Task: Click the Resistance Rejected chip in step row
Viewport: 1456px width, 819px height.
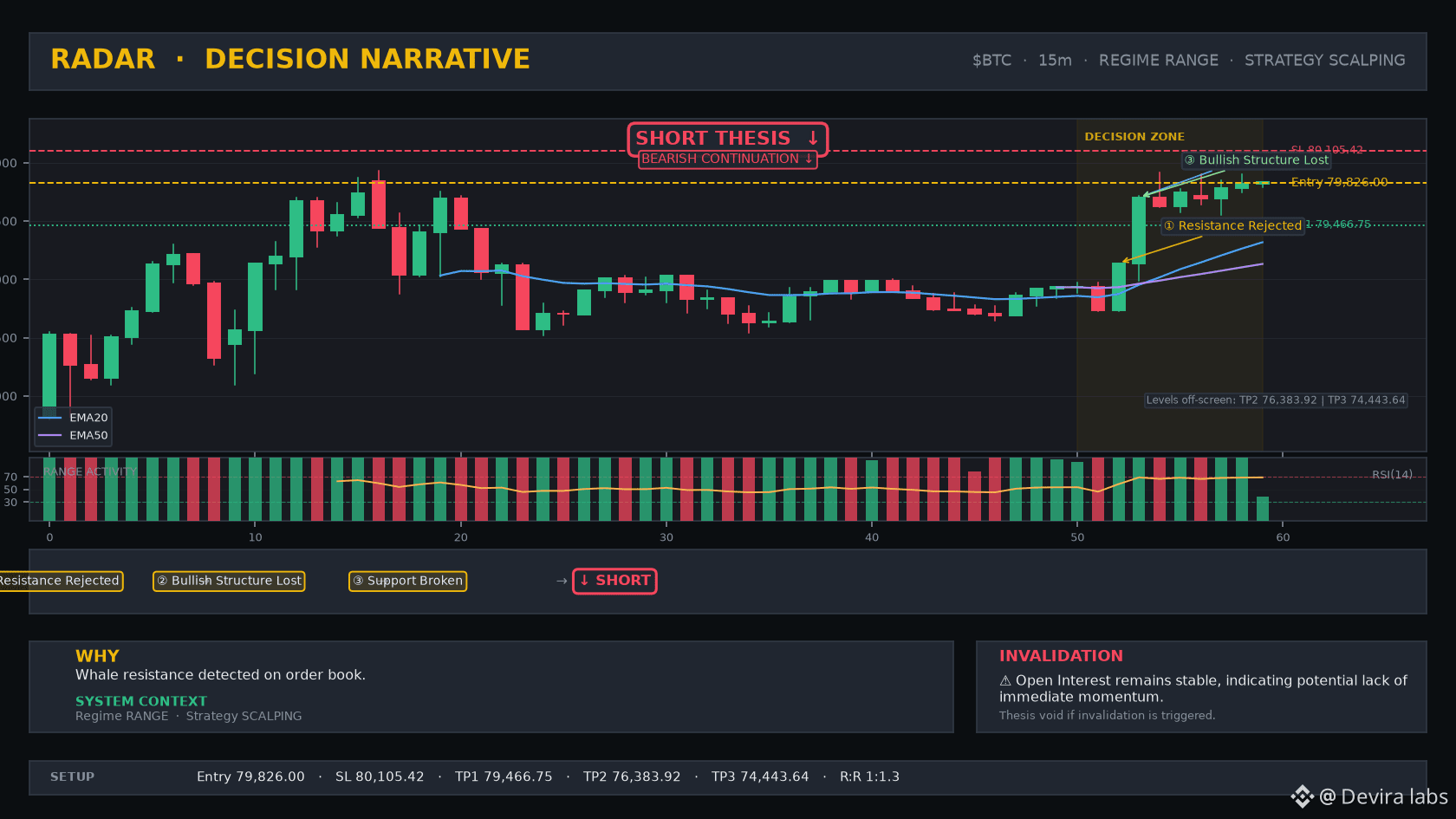Action: (x=60, y=581)
